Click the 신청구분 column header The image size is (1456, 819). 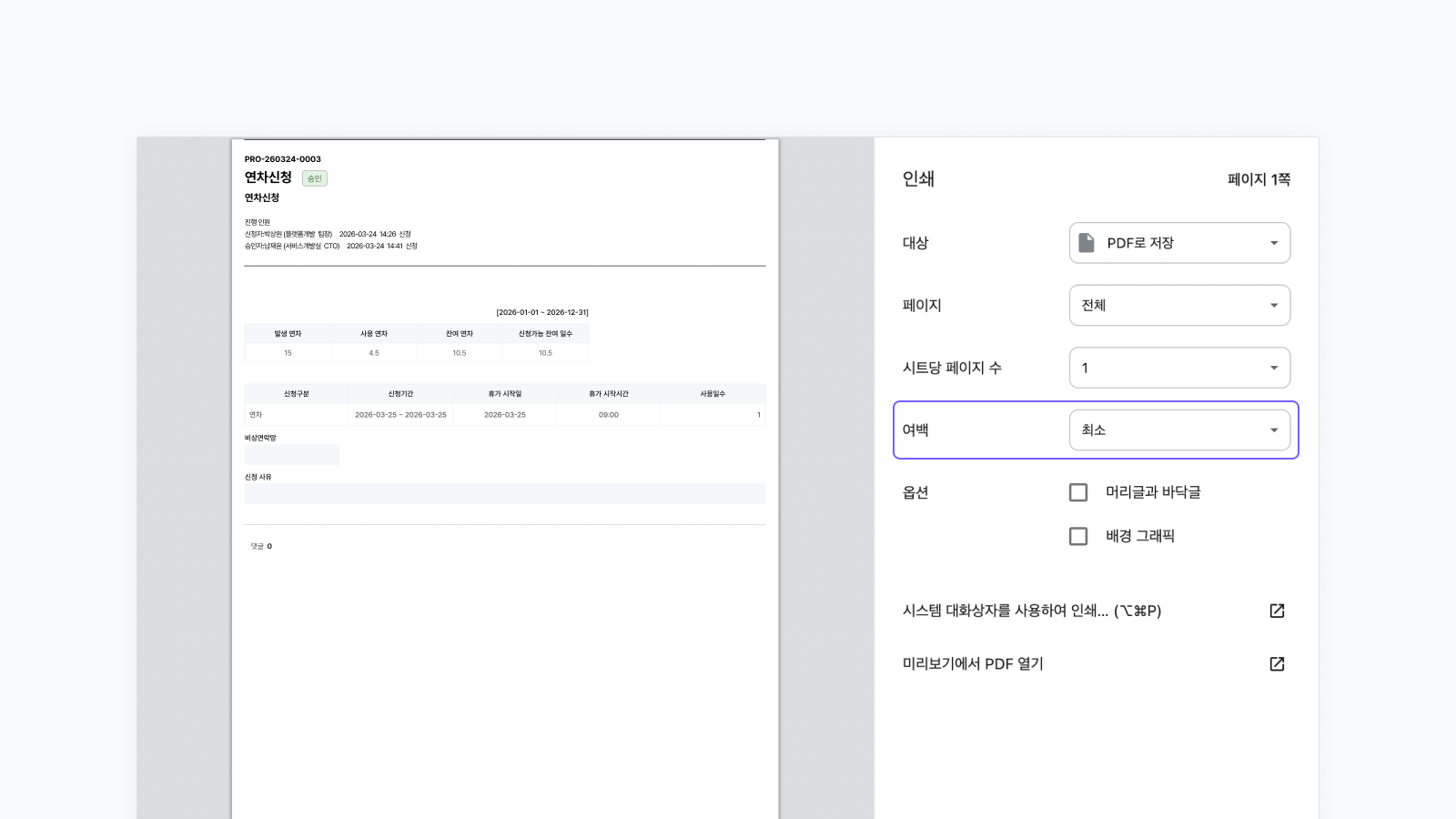pyautogui.click(x=297, y=394)
